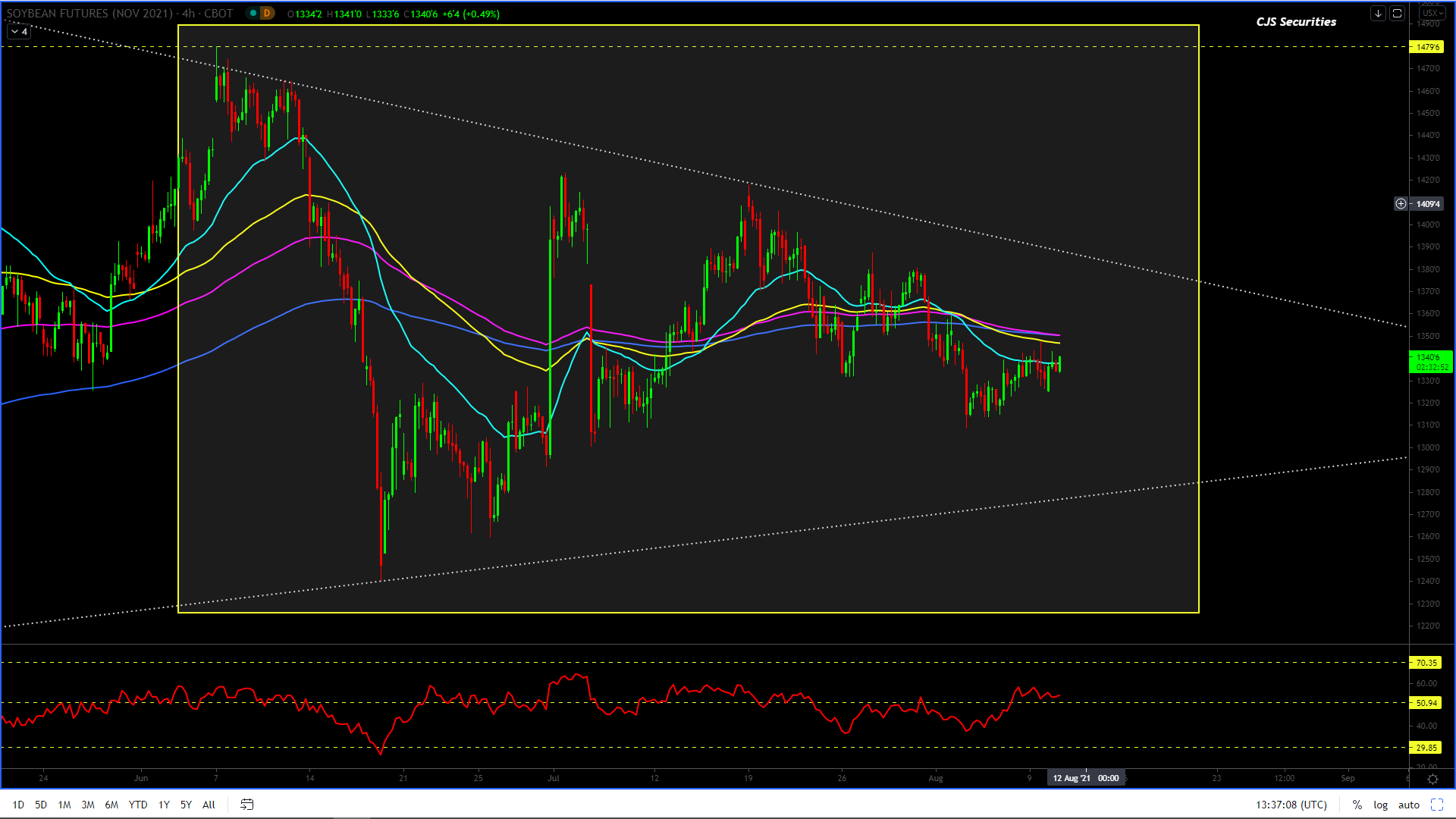Select the YTD date range
The width and height of the screenshot is (1456, 819).
[x=137, y=805]
